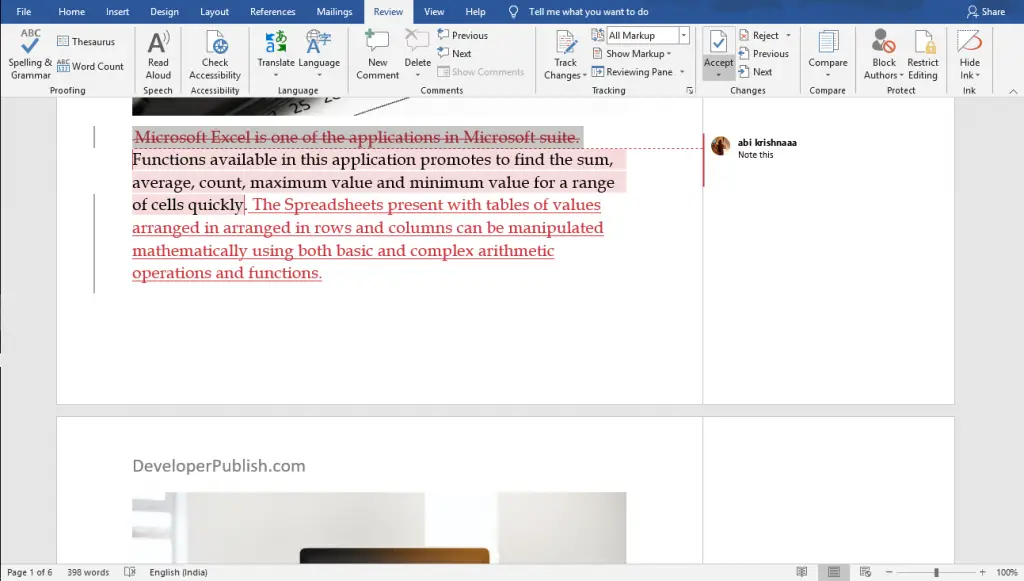The height and width of the screenshot is (581, 1024).
Task: Expand the Accept dropdown arrow
Action: coord(718,75)
